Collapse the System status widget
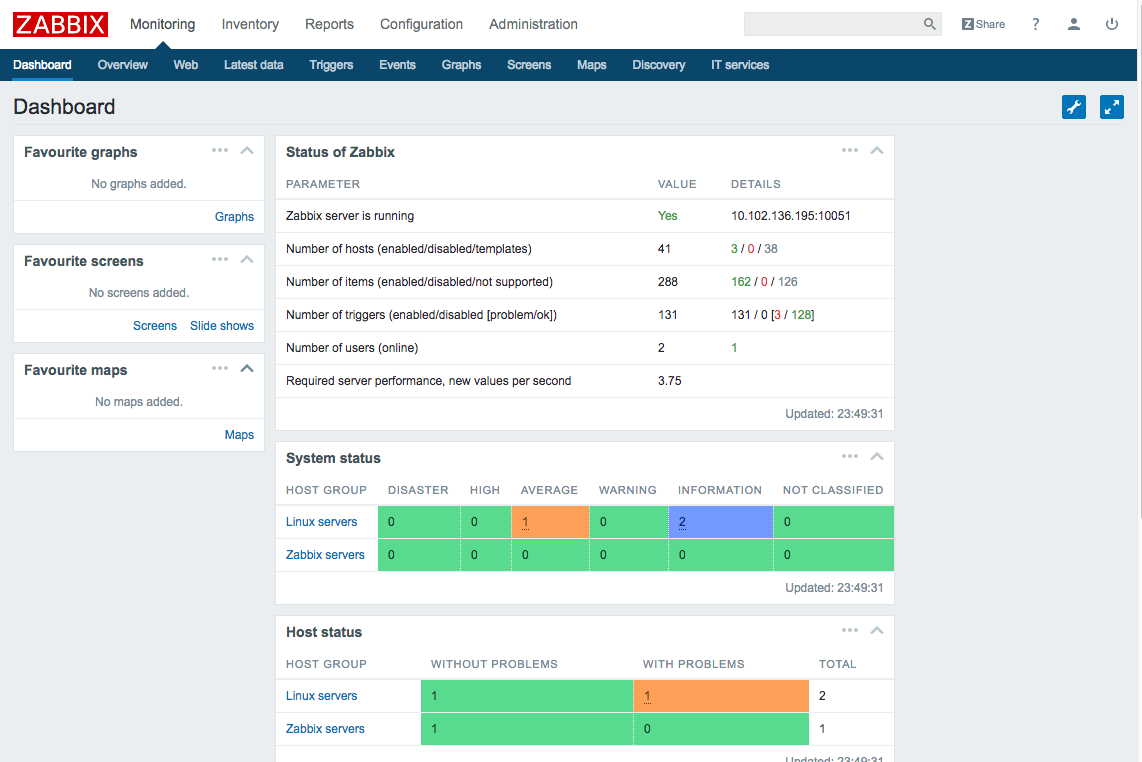Screen dimensions: 1142x762 click(877, 456)
